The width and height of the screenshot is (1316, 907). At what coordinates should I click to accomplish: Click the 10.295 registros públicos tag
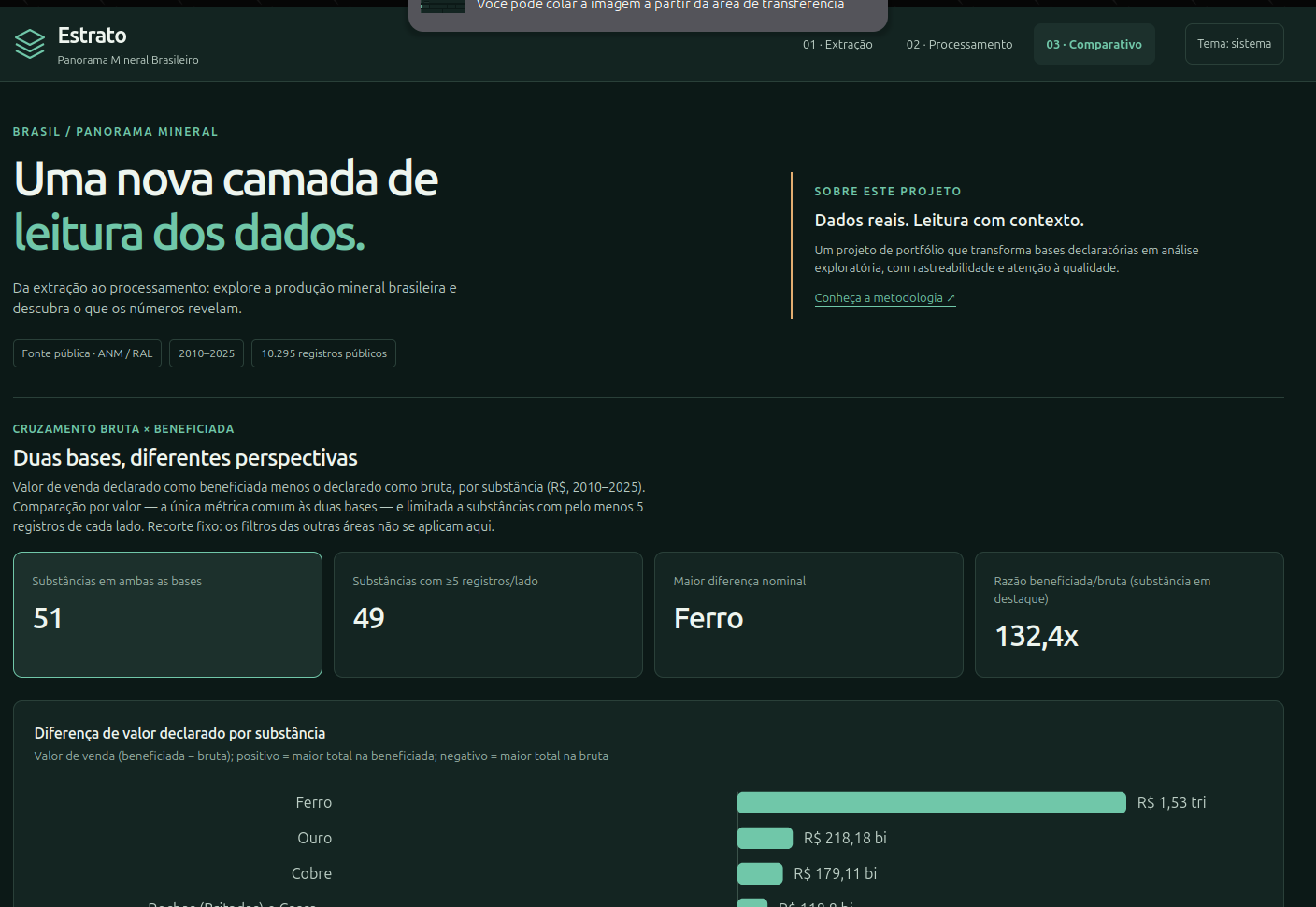pos(323,353)
